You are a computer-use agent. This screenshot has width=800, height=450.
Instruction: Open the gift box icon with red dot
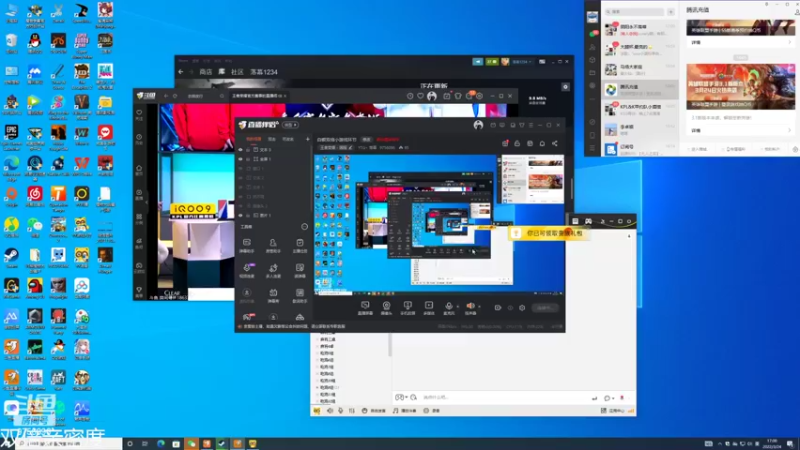click(x=505, y=143)
